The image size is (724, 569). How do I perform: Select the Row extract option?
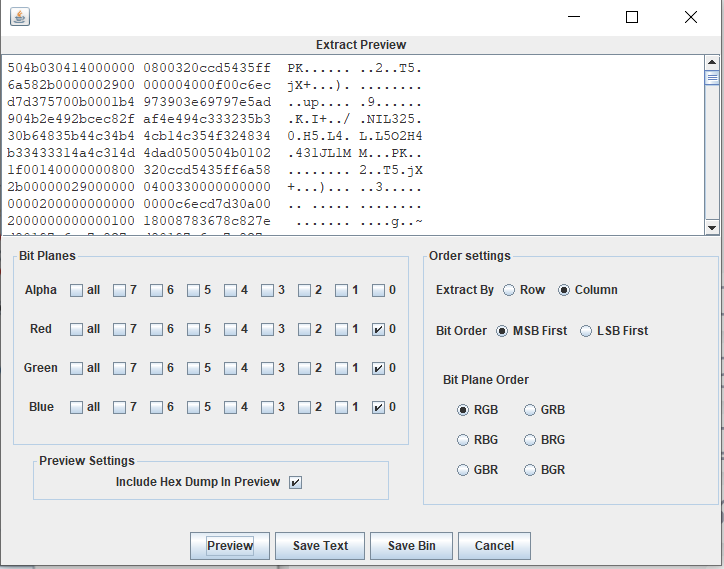tap(509, 290)
